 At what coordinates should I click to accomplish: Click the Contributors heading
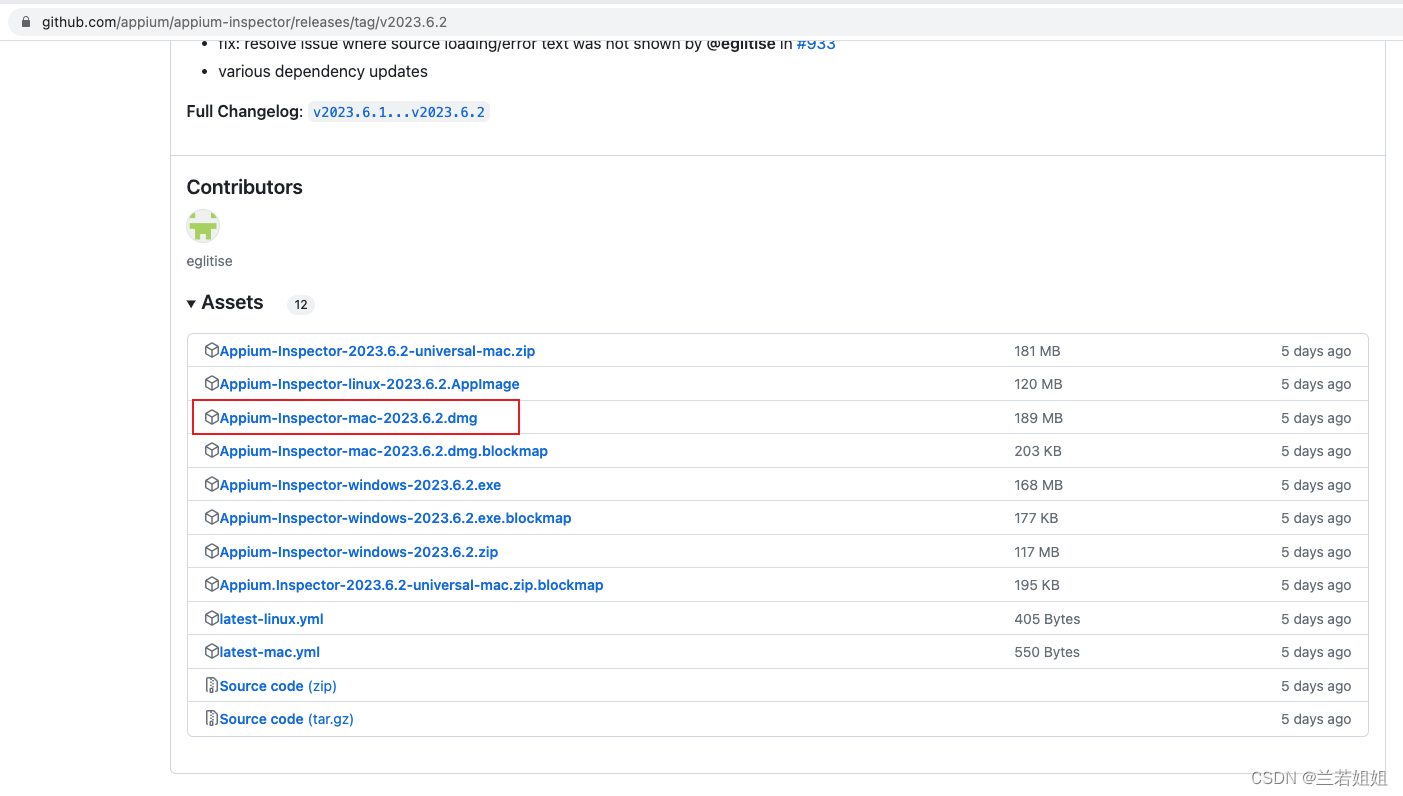(244, 187)
